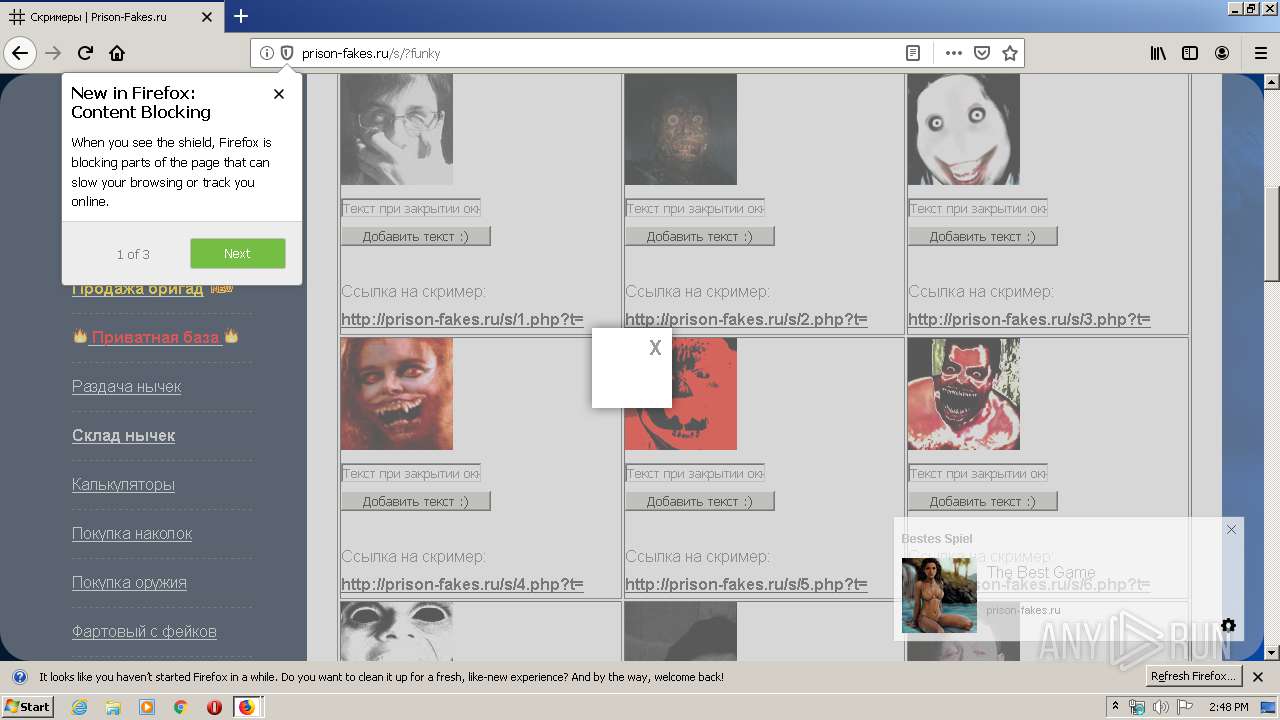The image size is (1280, 720).
Task: Click Добавить текст under sixth screamer
Action: coord(983,501)
